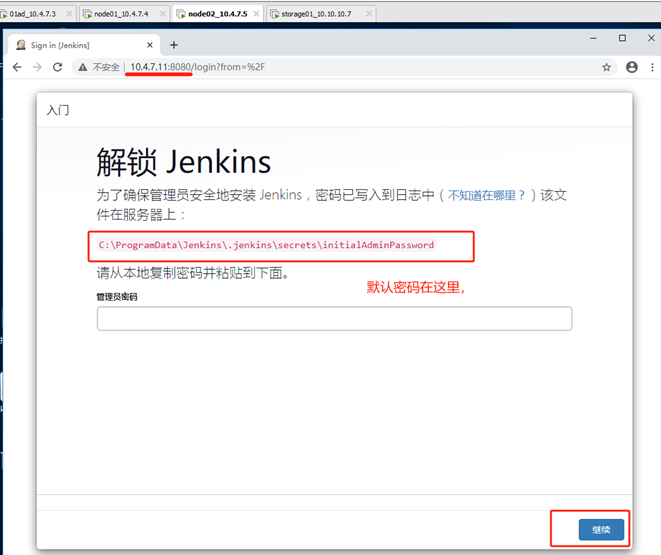The width and height of the screenshot is (661, 555).
Task: Click the 请从本地复制密码并粘贴到下面 instruction text
Action: point(193,273)
